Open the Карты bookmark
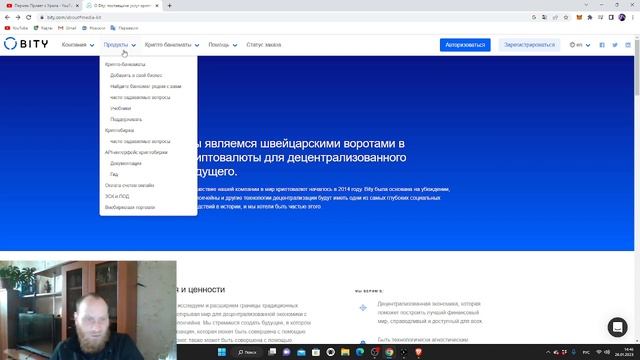This screenshot has height=360, width=640. coord(43,28)
